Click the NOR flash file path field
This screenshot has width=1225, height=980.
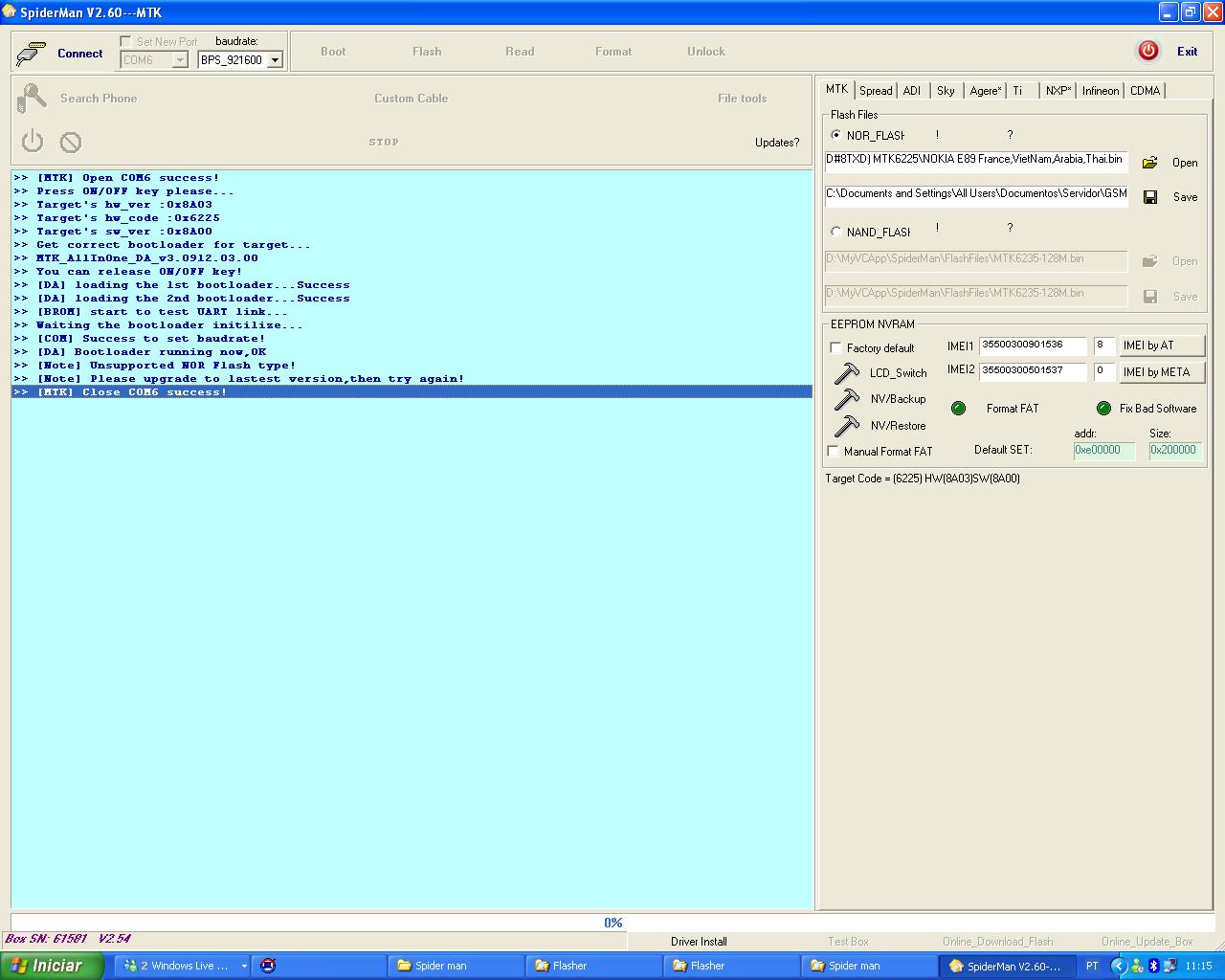976,162
